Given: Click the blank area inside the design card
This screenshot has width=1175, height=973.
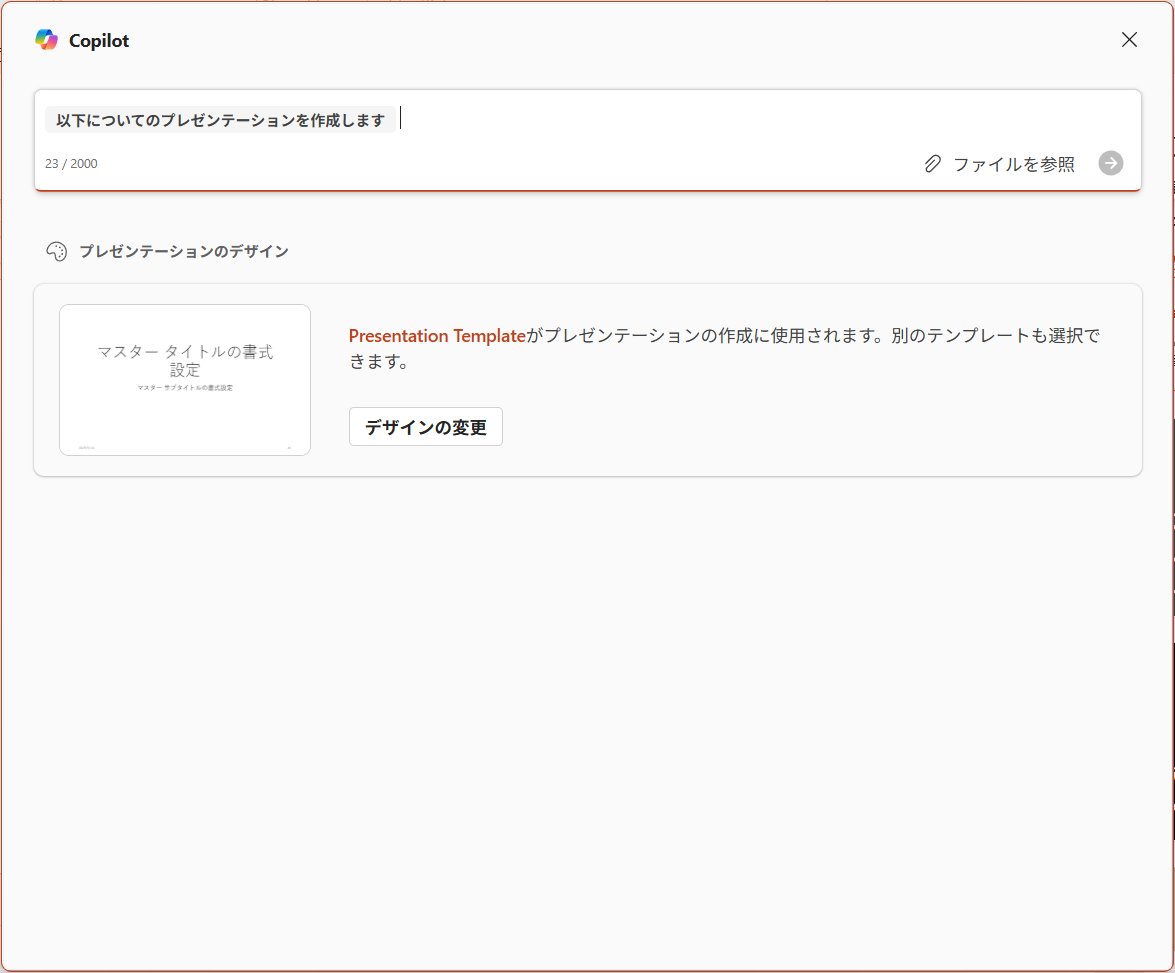Looking at the screenshot, I should point(824,427).
